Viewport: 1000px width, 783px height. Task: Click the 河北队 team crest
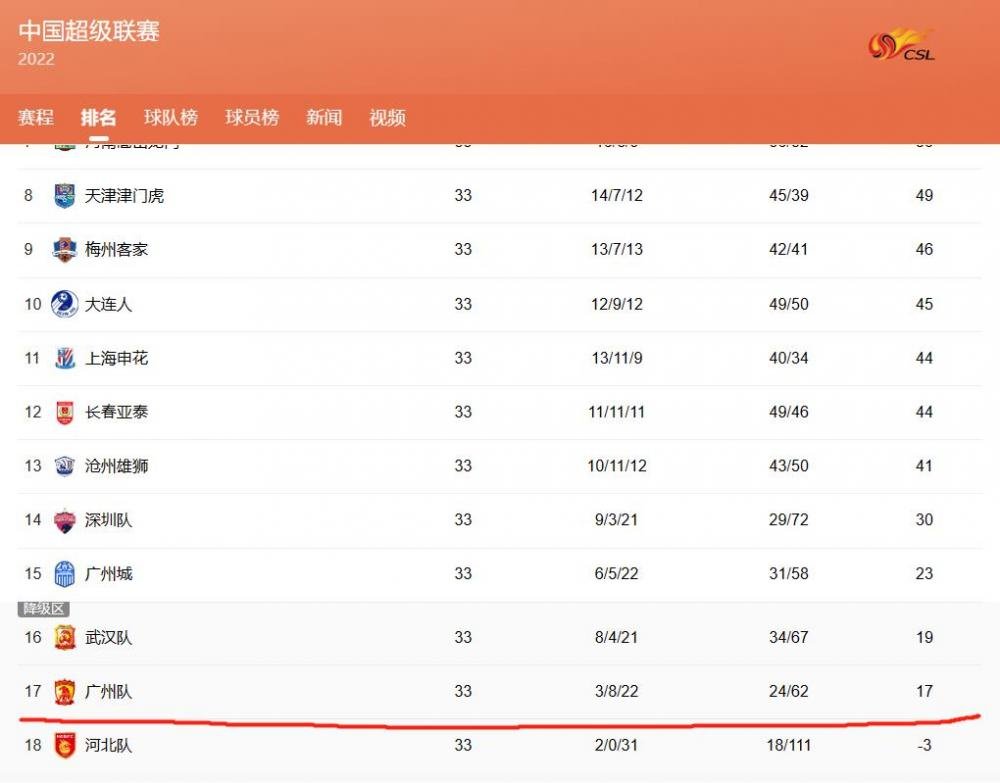point(64,745)
